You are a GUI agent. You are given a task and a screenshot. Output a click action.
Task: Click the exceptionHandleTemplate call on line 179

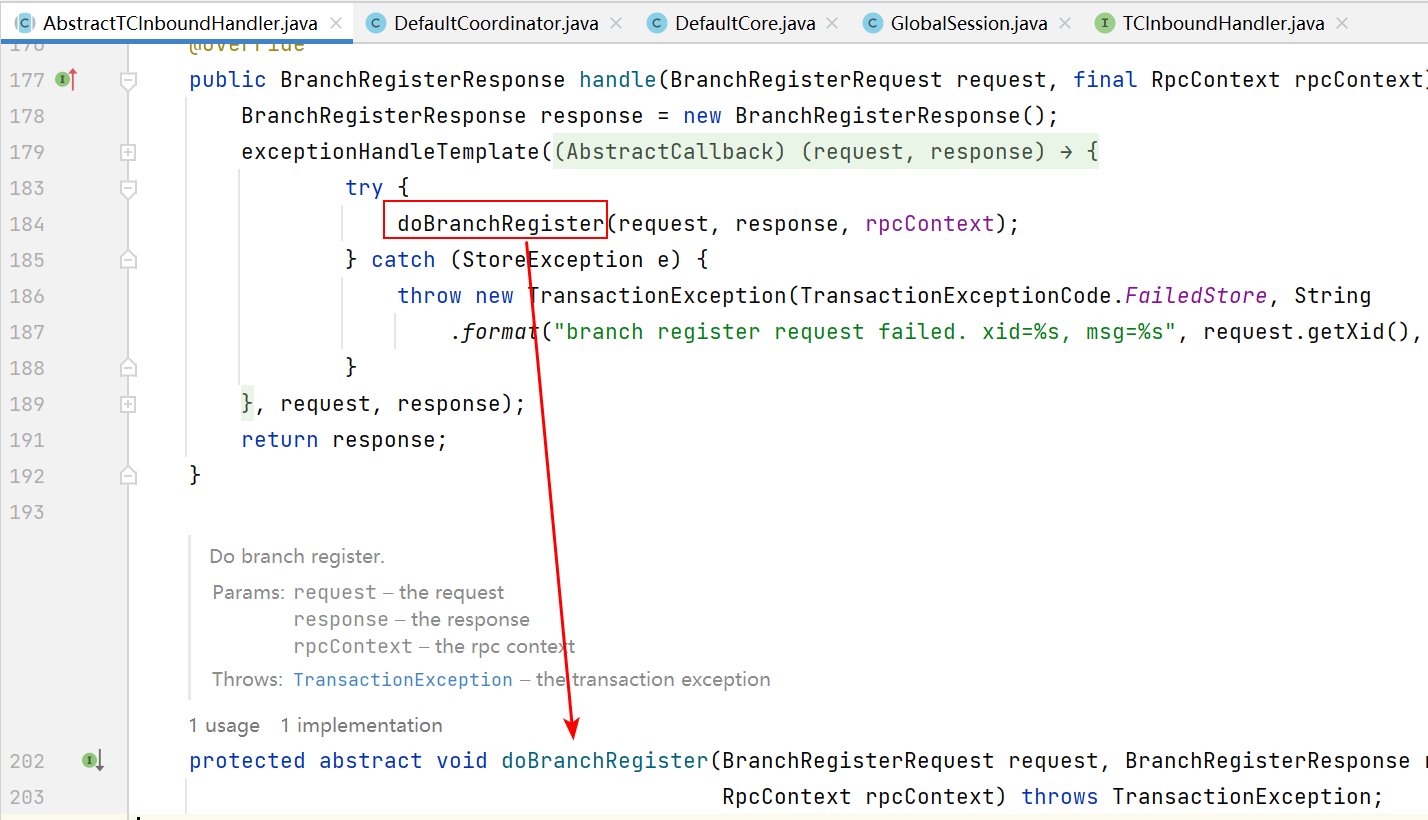click(x=391, y=152)
